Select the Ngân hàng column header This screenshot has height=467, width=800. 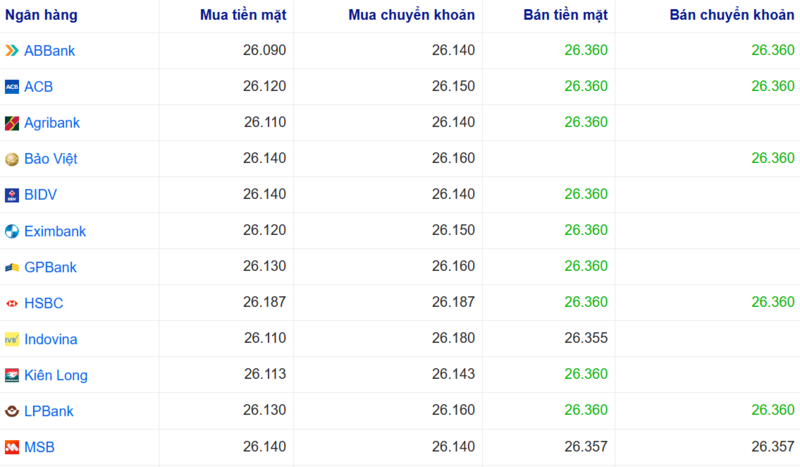point(41,16)
